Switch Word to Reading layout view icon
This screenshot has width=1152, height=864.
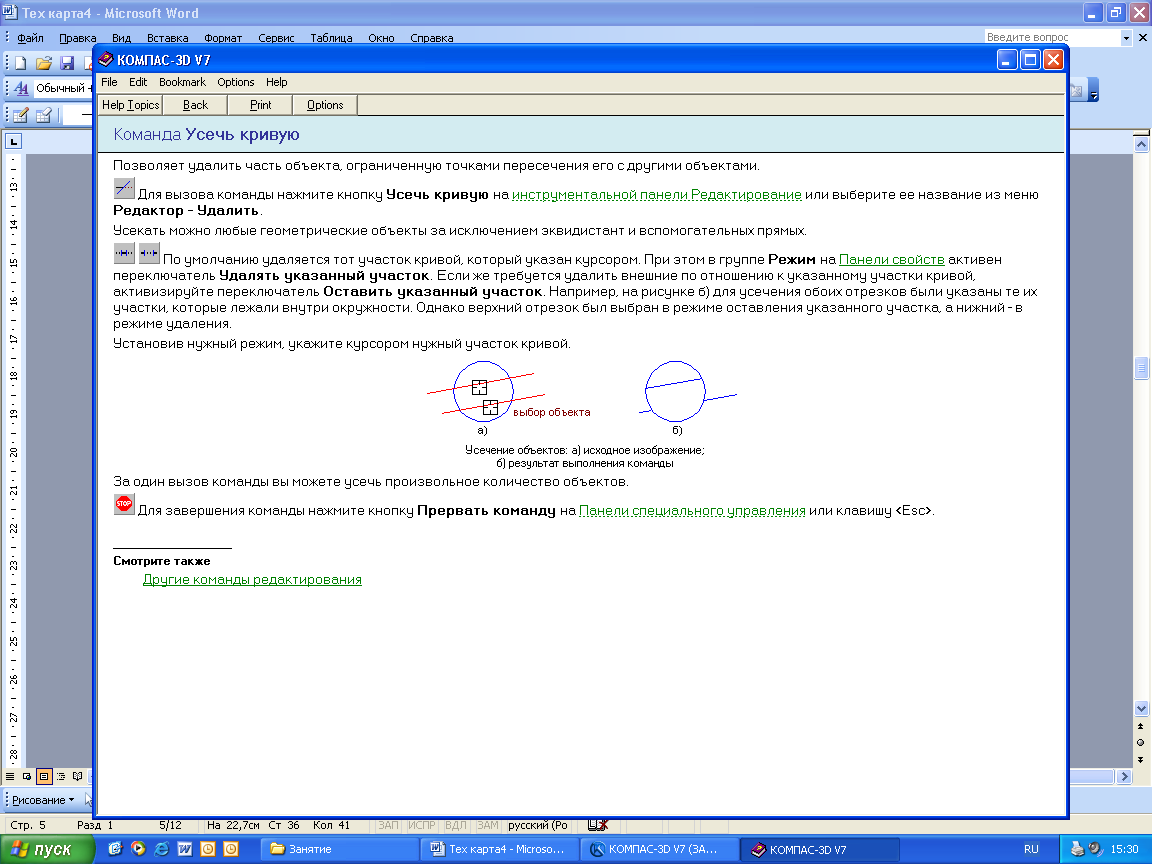click(x=78, y=777)
